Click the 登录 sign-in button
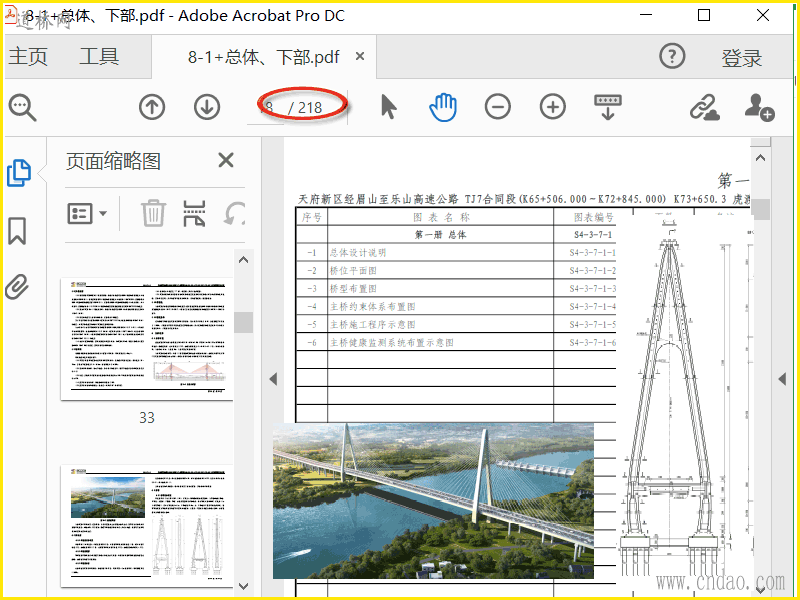800x600 pixels. click(x=741, y=58)
